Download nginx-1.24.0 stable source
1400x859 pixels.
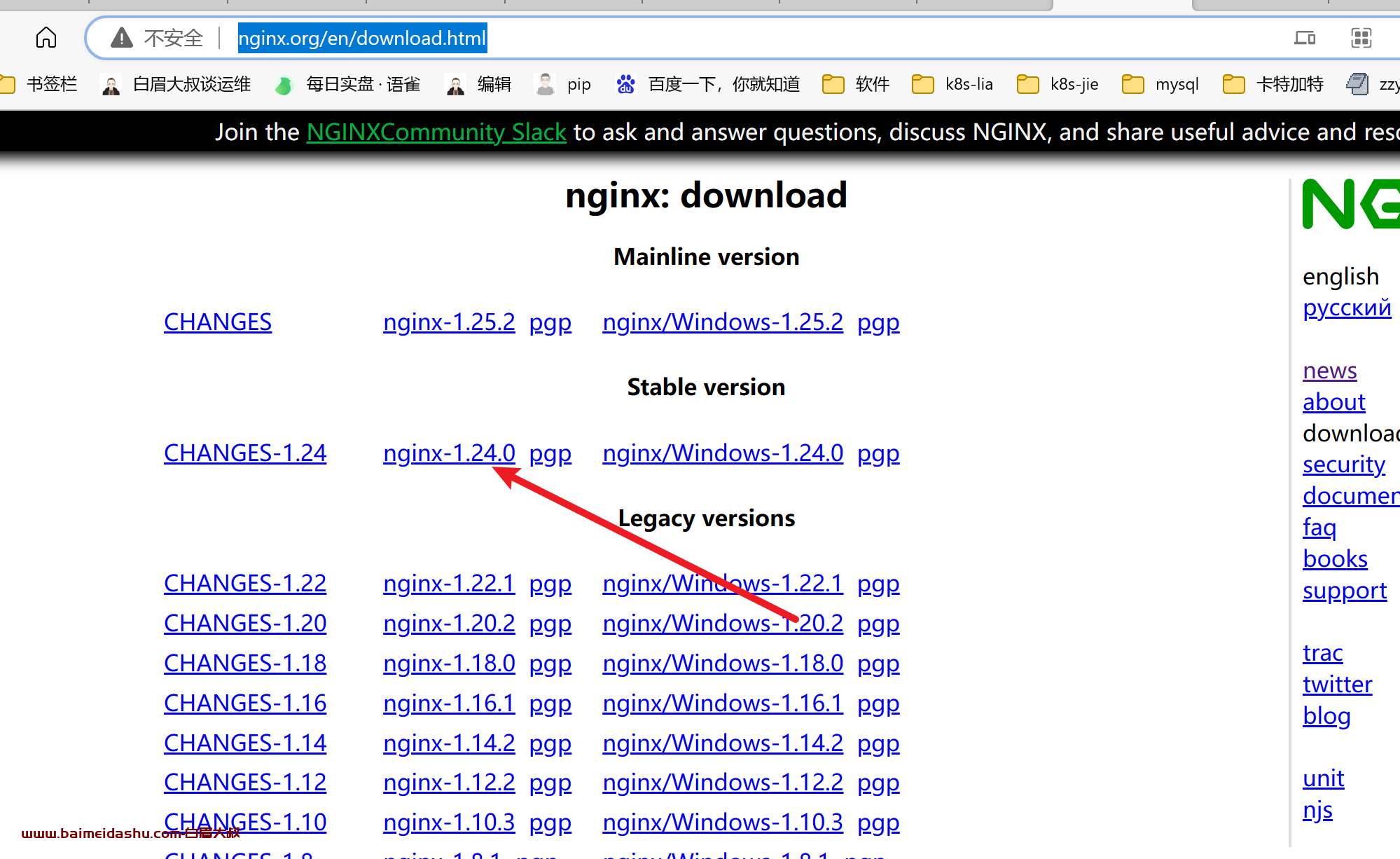[449, 453]
